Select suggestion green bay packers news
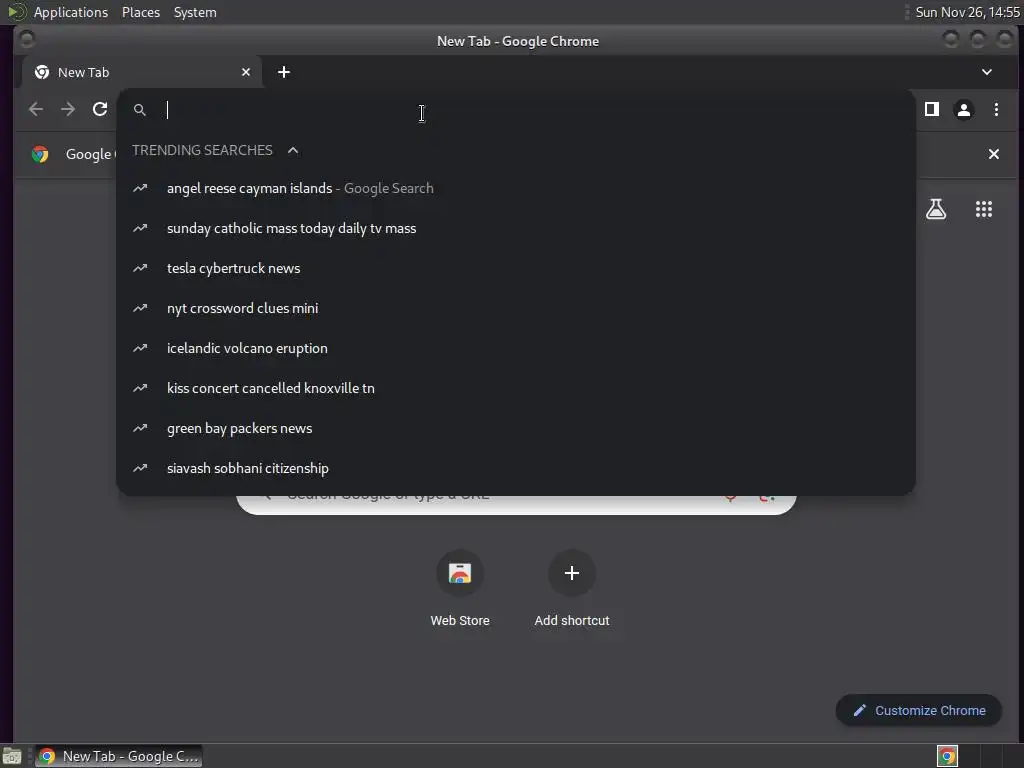The height and width of the screenshot is (768, 1024). 516,428
